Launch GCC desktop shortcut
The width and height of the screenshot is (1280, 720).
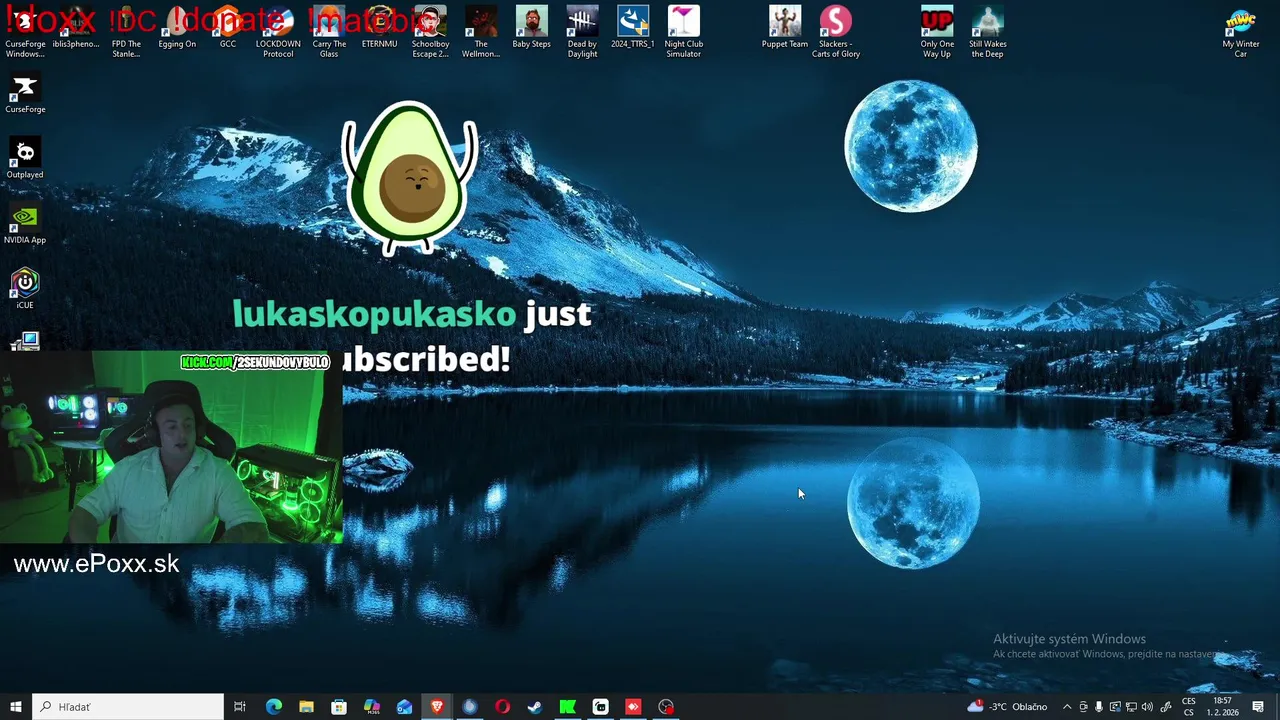pyautogui.click(x=228, y=28)
